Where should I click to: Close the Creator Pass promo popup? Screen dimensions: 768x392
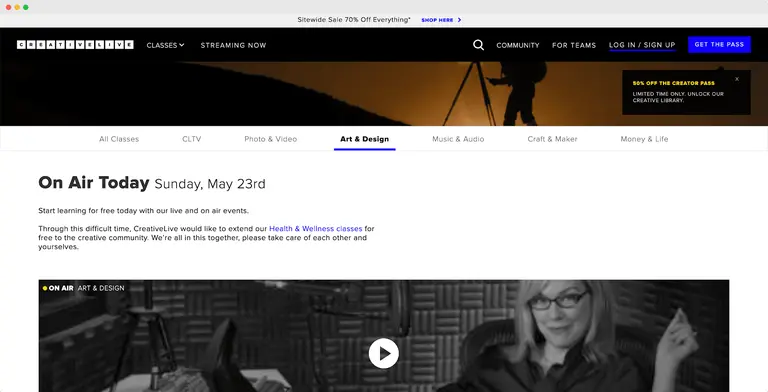tap(737, 79)
